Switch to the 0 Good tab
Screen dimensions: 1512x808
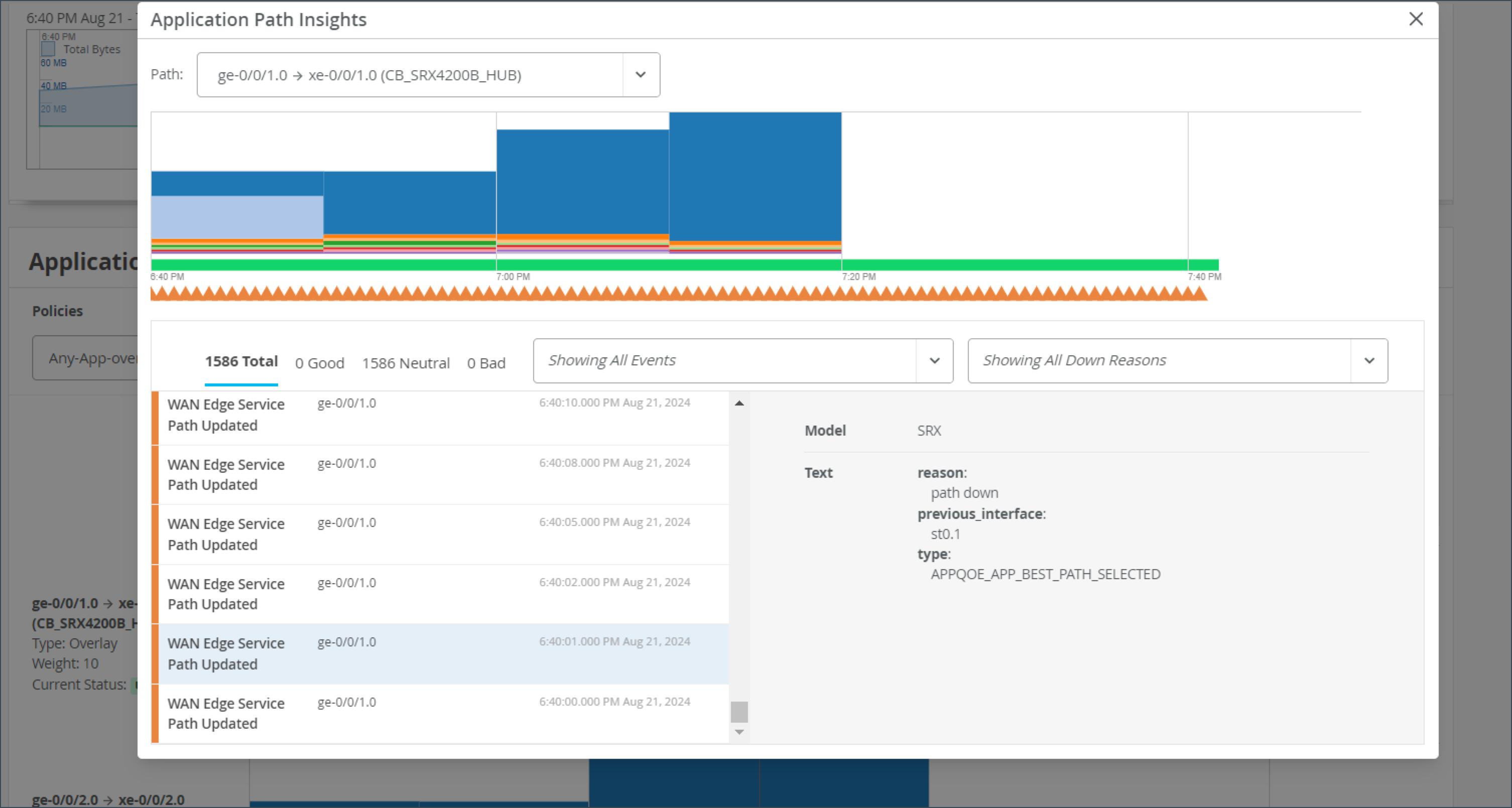319,363
